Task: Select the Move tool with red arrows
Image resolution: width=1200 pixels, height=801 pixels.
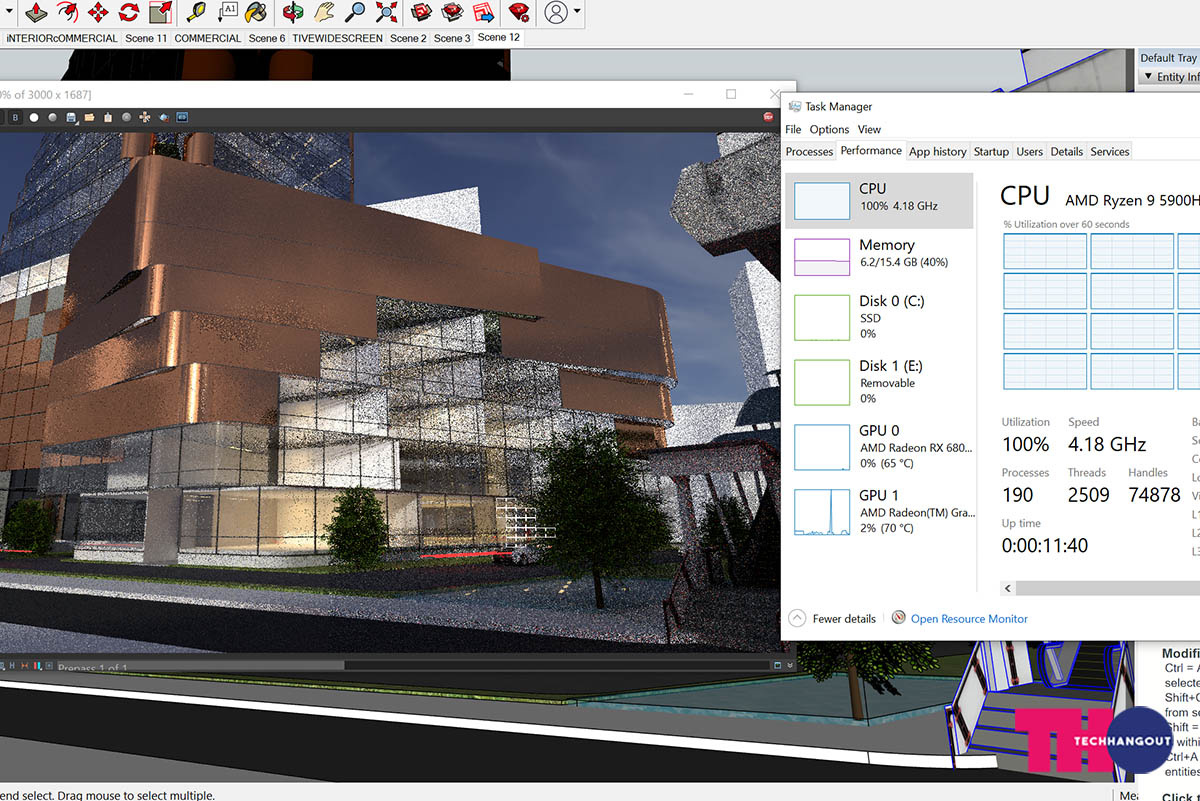Action: [x=98, y=13]
